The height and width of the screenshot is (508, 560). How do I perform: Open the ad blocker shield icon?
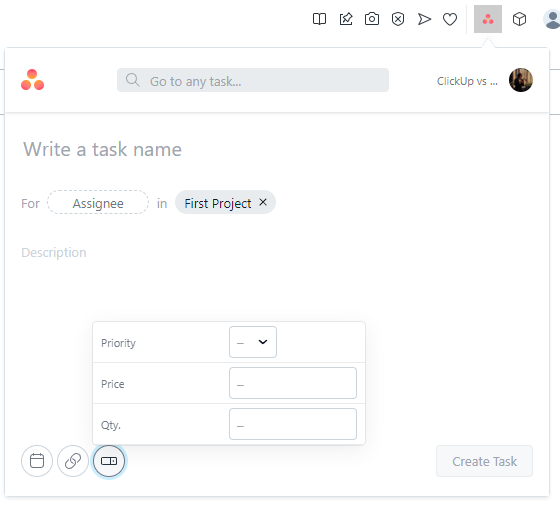[x=398, y=19]
